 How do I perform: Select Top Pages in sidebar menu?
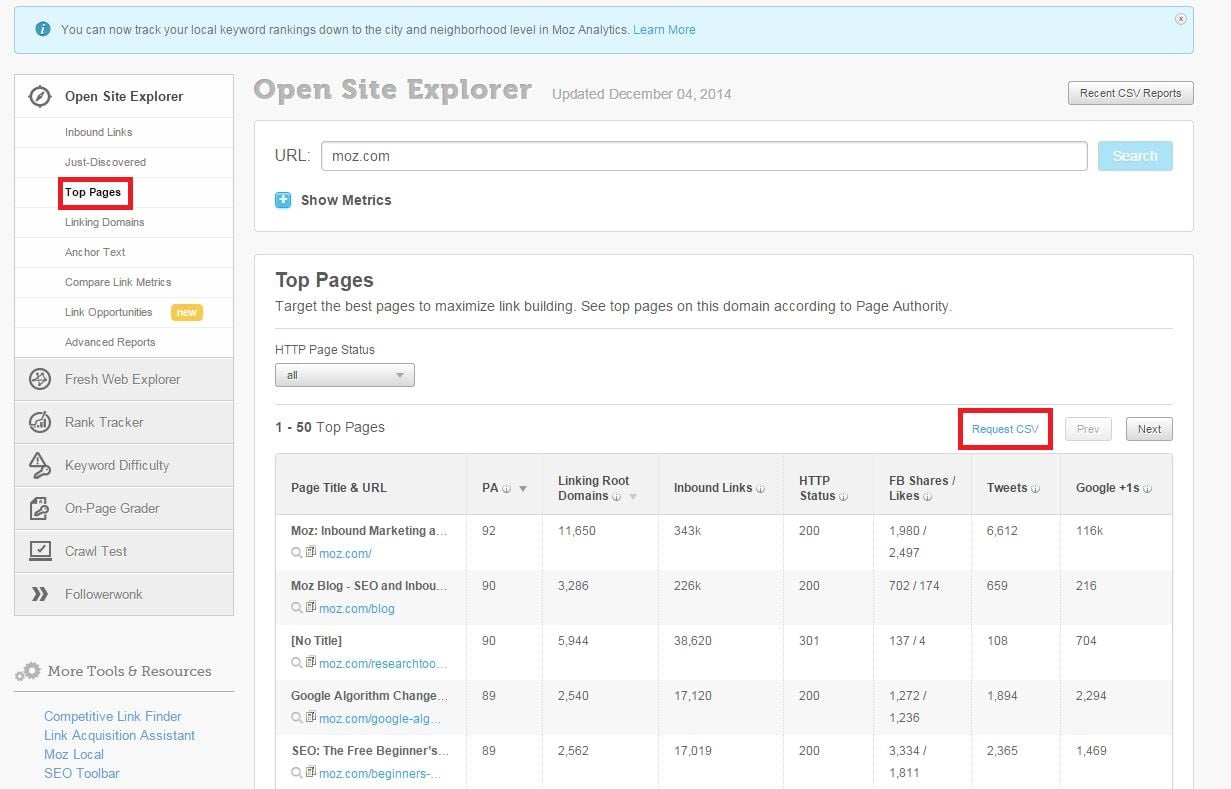[x=93, y=192]
